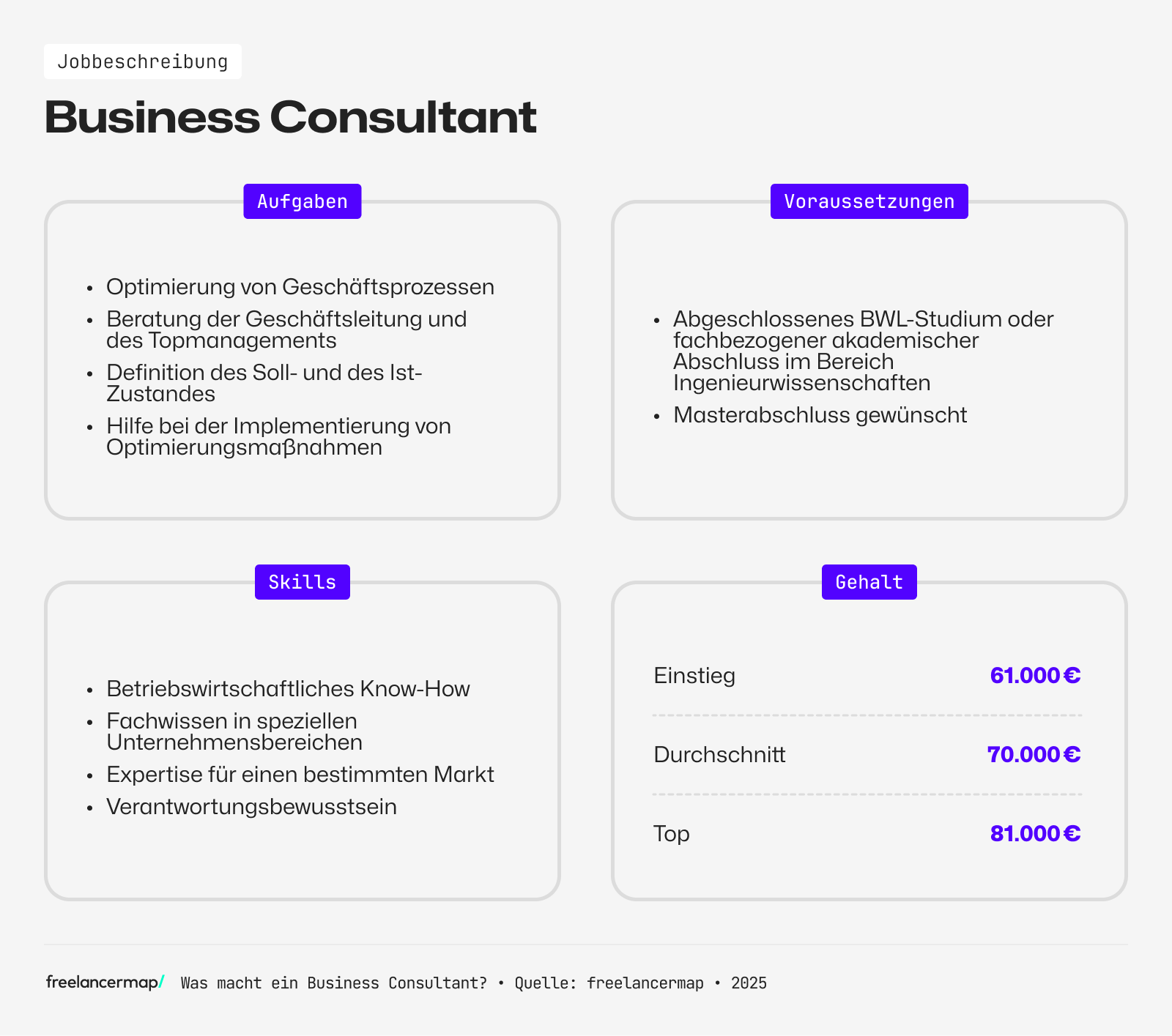Click the "Verantwortungsbewusstsein" skill entry
The width and height of the screenshot is (1172, 1036).
pyautogui.click(x=251, y=807)
